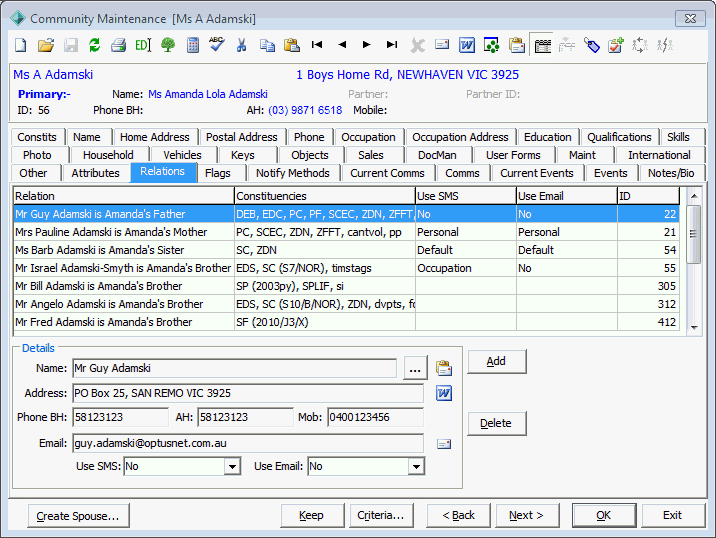716x538 pixels.
Task: Click the Save floppy disk icon
Action: (x=70, y=45)
